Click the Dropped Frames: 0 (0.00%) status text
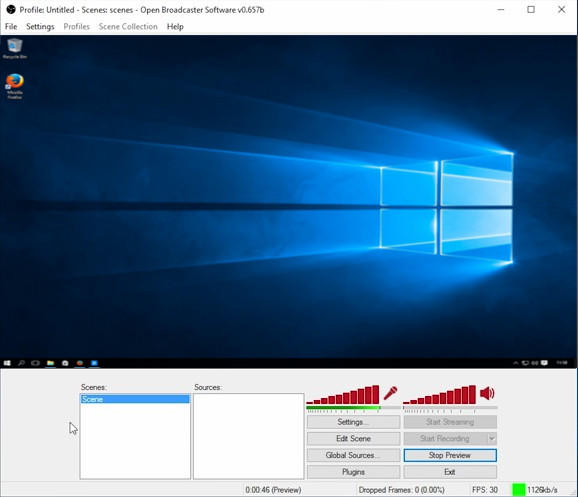Screen dimensions: 578x497 (401, 490)
